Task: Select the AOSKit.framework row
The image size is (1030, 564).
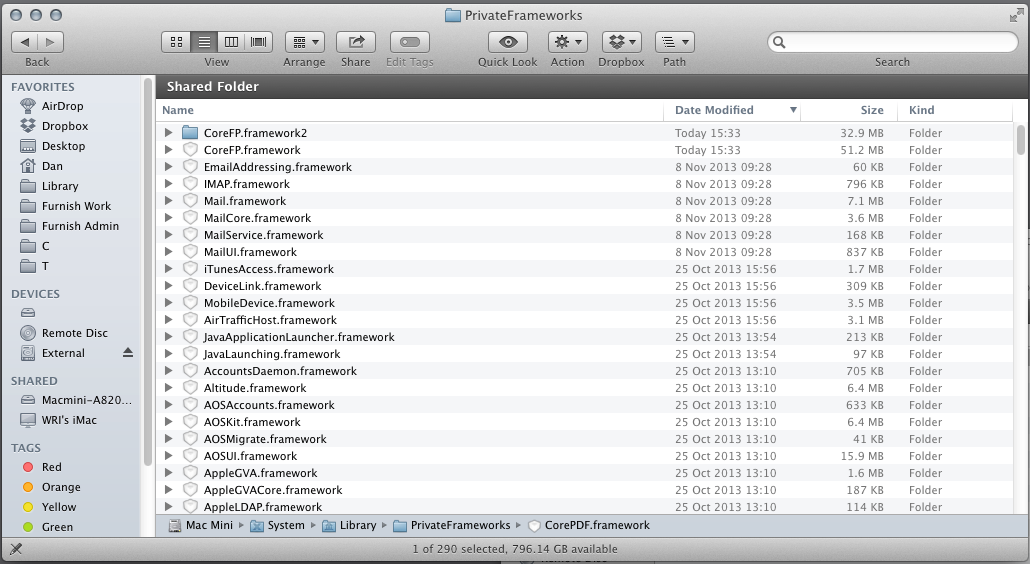Action: click(585, 422)
